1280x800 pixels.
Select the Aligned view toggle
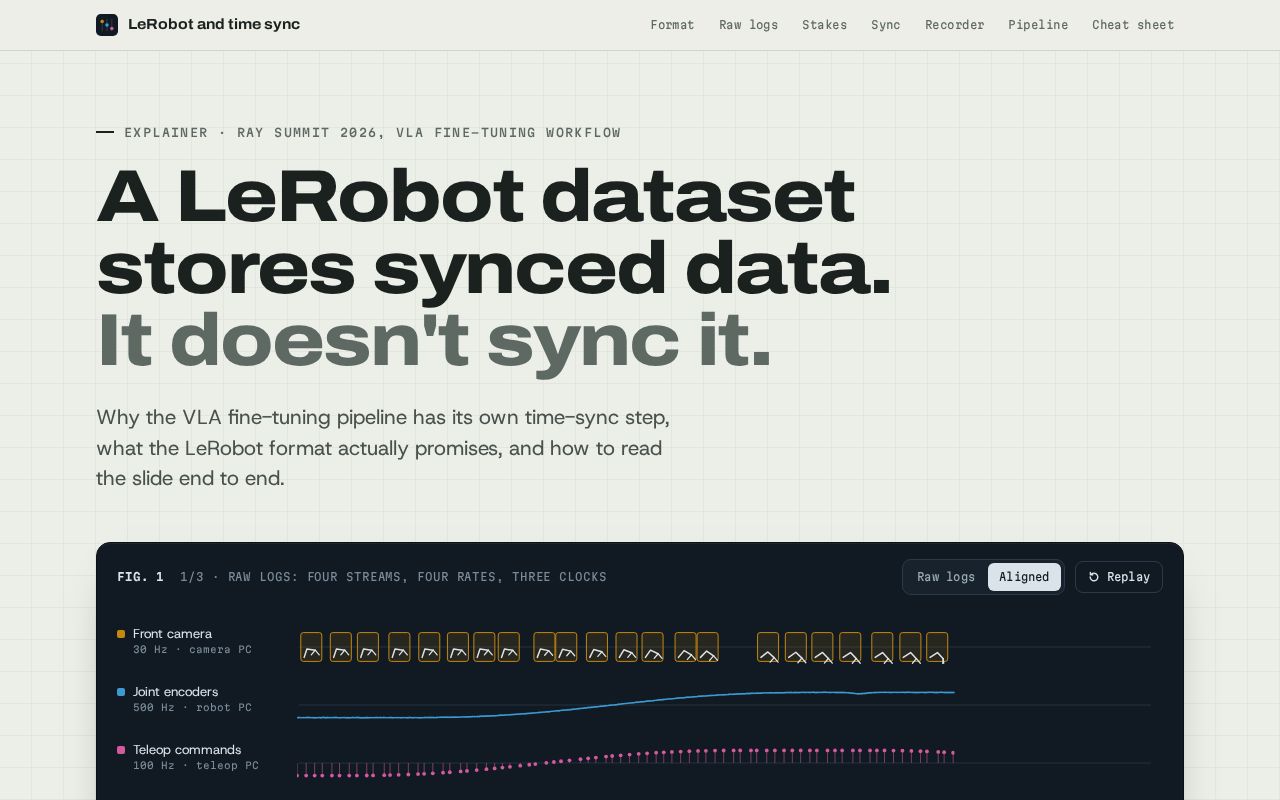point(1024,577)
